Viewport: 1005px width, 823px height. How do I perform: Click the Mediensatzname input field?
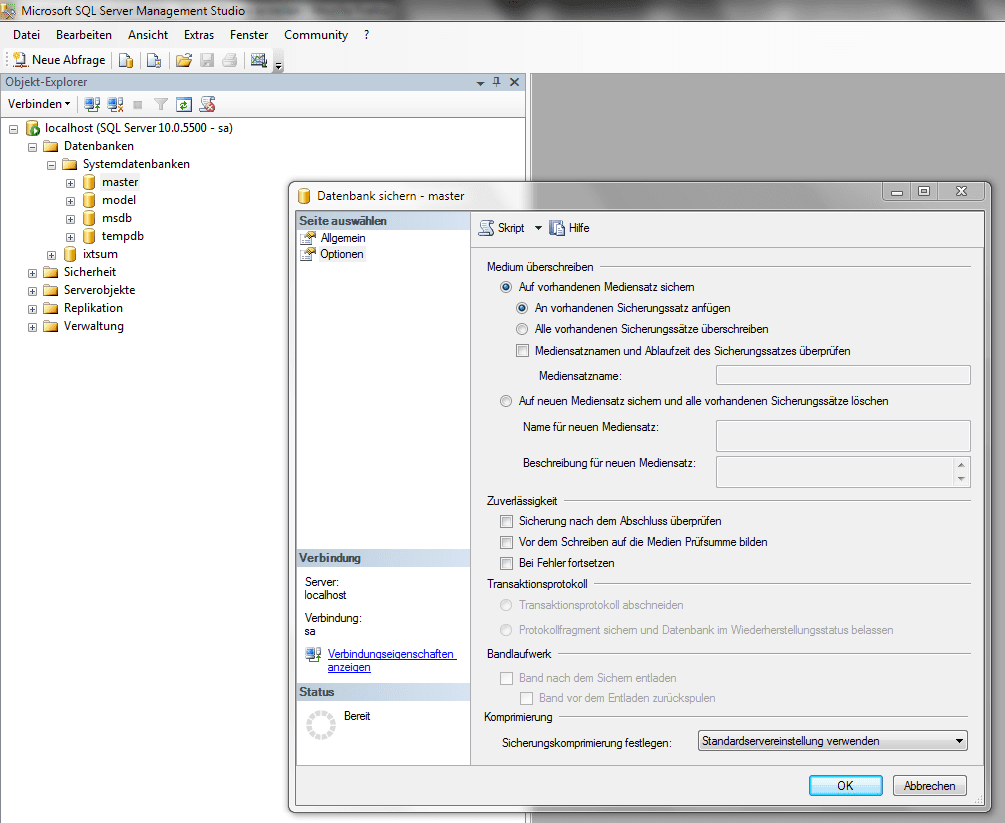(843, 376)
